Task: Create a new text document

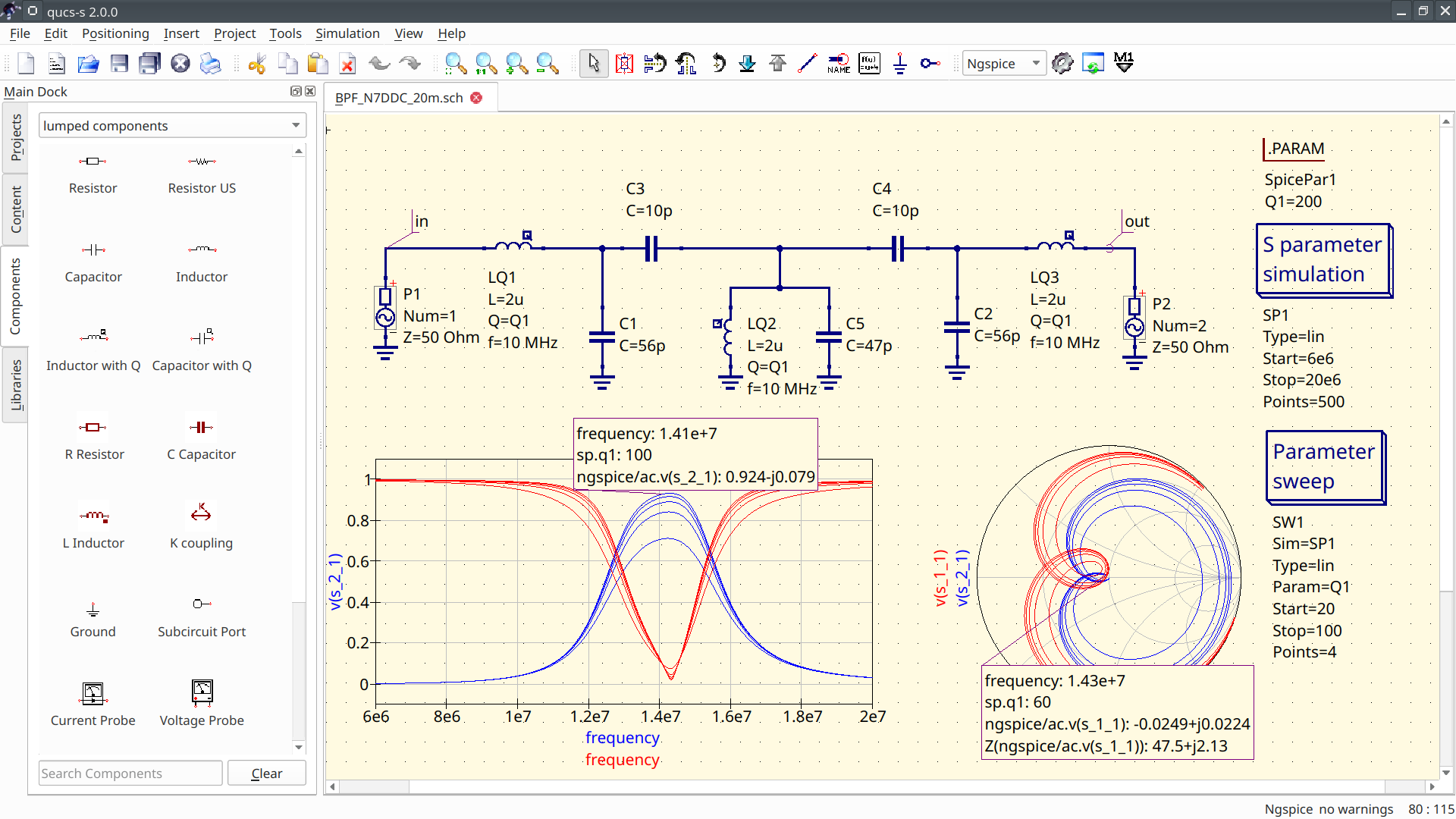Action: pyautogui.click(x=57, y=64)
